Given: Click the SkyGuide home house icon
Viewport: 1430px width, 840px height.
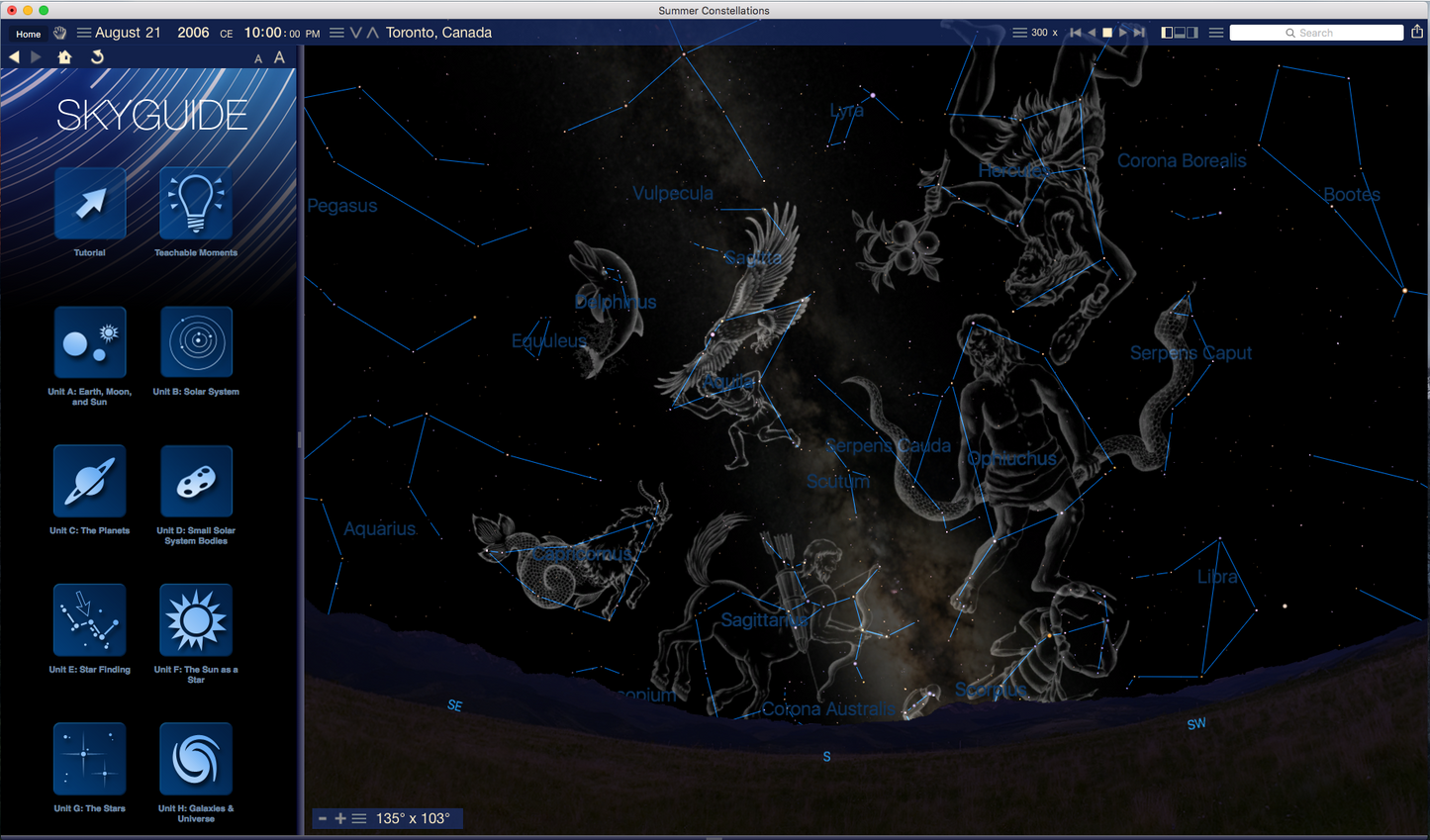Looking at the screenshot, I should click(65, 57).
